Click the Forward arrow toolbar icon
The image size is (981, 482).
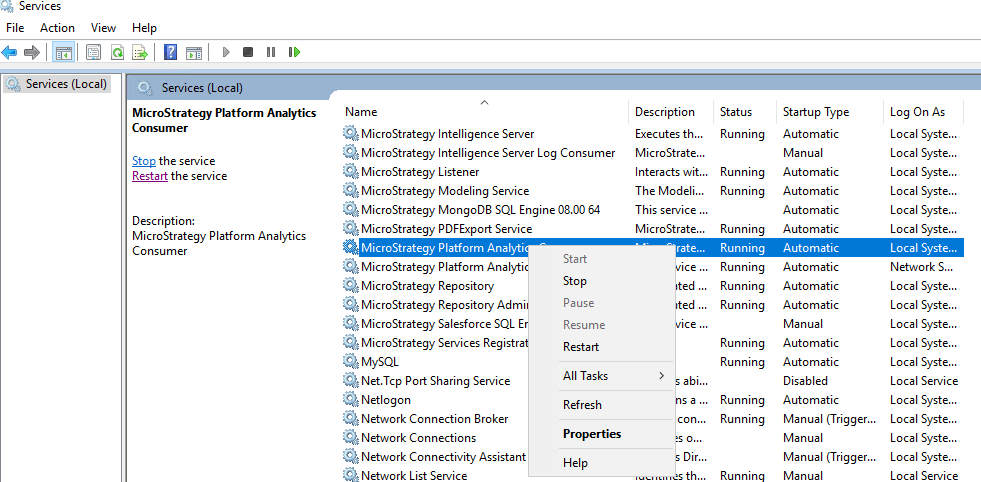tap(32, 52)
